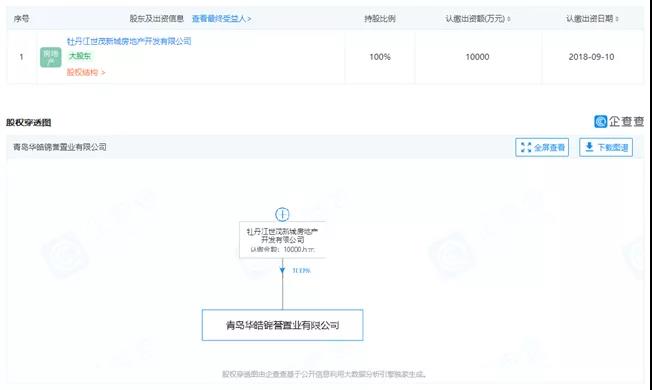Open 股权结构 link under shareholder

click(x=86, y=72)
